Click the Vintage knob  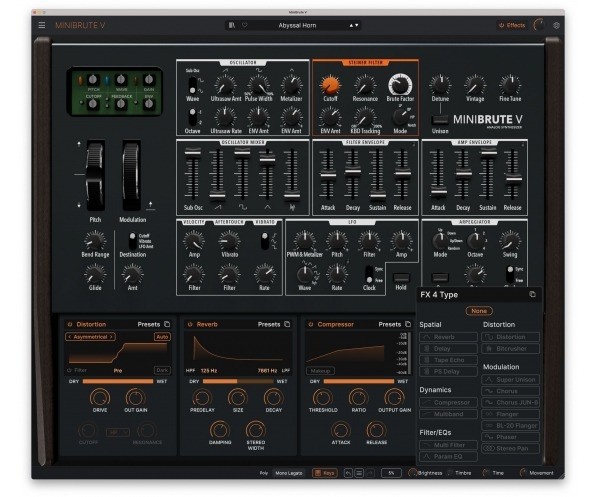pyautogui.click(x=475, y=85)
